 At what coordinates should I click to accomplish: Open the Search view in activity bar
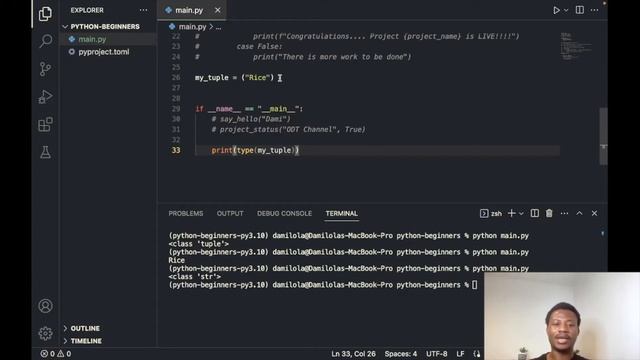pos(45,41)
